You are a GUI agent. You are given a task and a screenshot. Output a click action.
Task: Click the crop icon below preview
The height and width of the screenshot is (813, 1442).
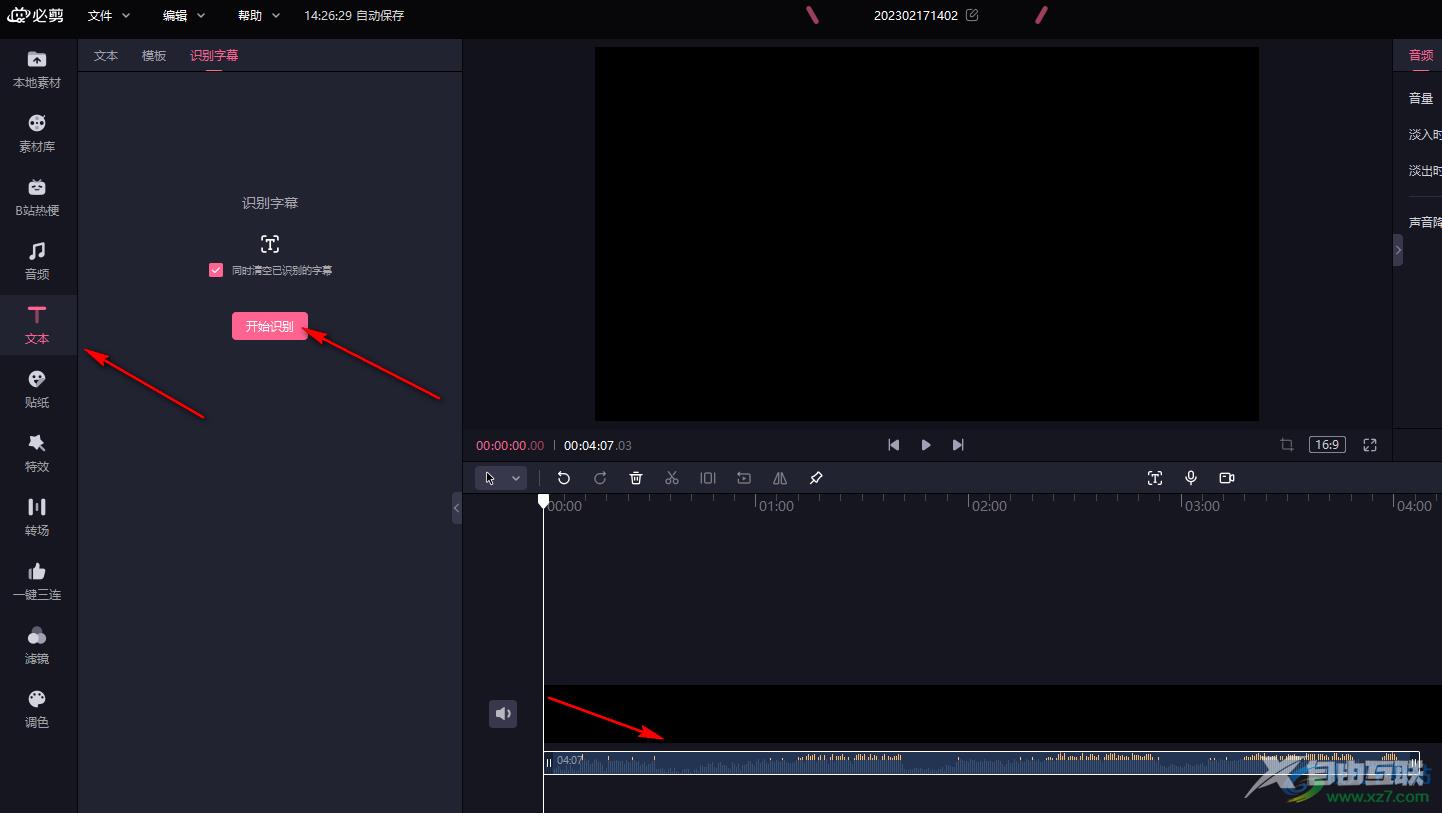[x=1287, y=445]
